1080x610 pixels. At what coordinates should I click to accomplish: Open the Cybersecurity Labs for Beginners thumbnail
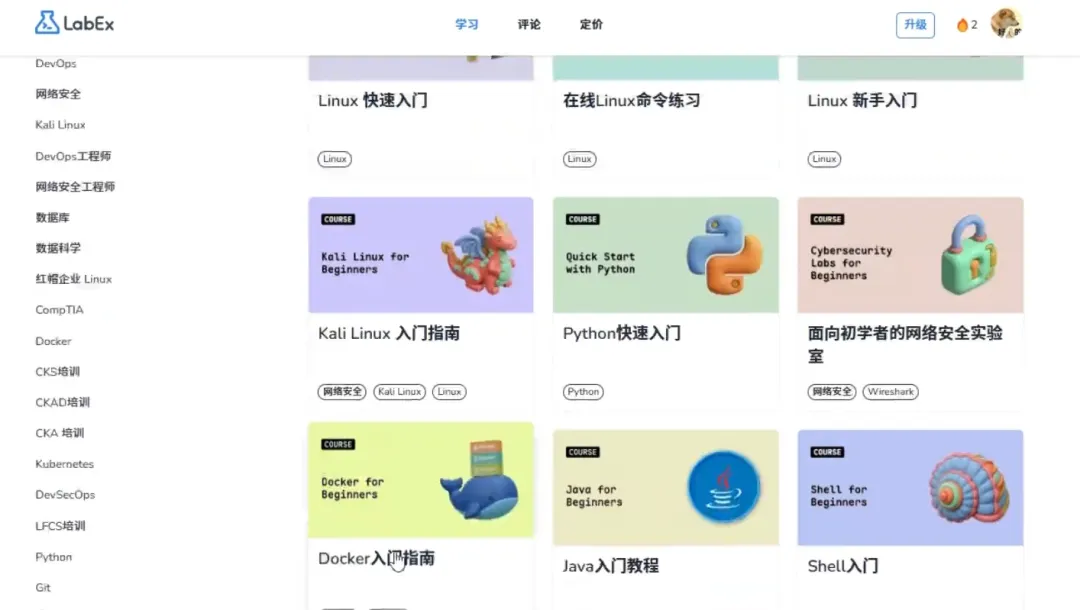[x=910, y=255]
